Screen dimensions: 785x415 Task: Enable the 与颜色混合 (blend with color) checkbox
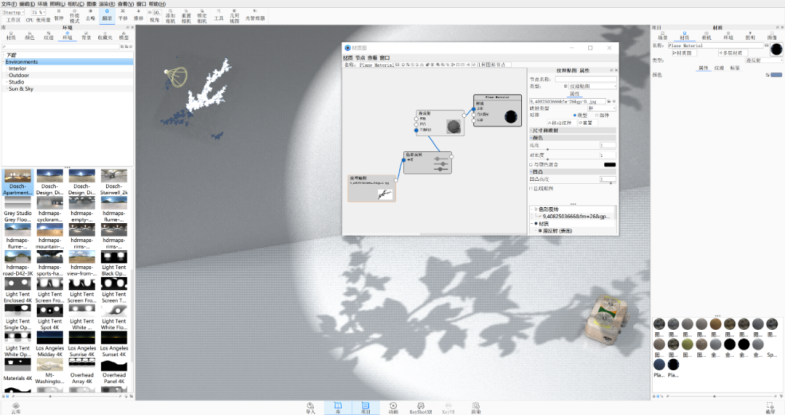coord(531,164)
